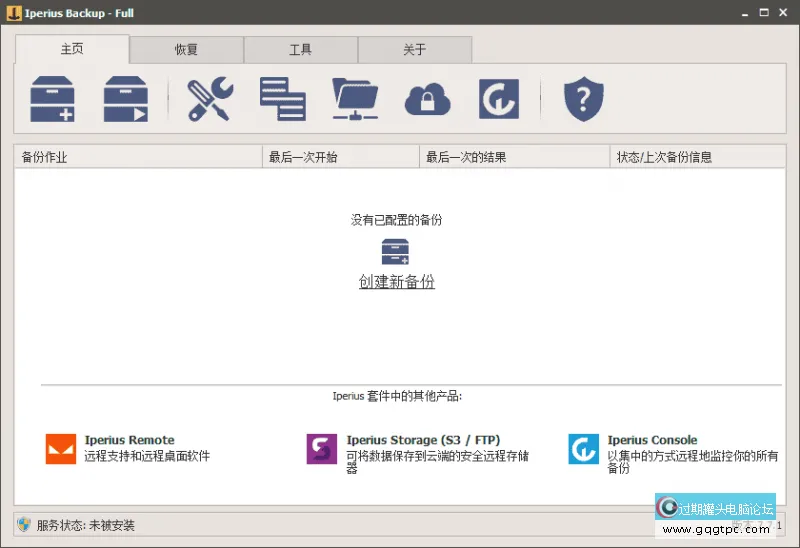Image resolution: width=800 pixels, height=548 pixels.
Task: Click the 最后一次的结果 column header
Action: 515,157
